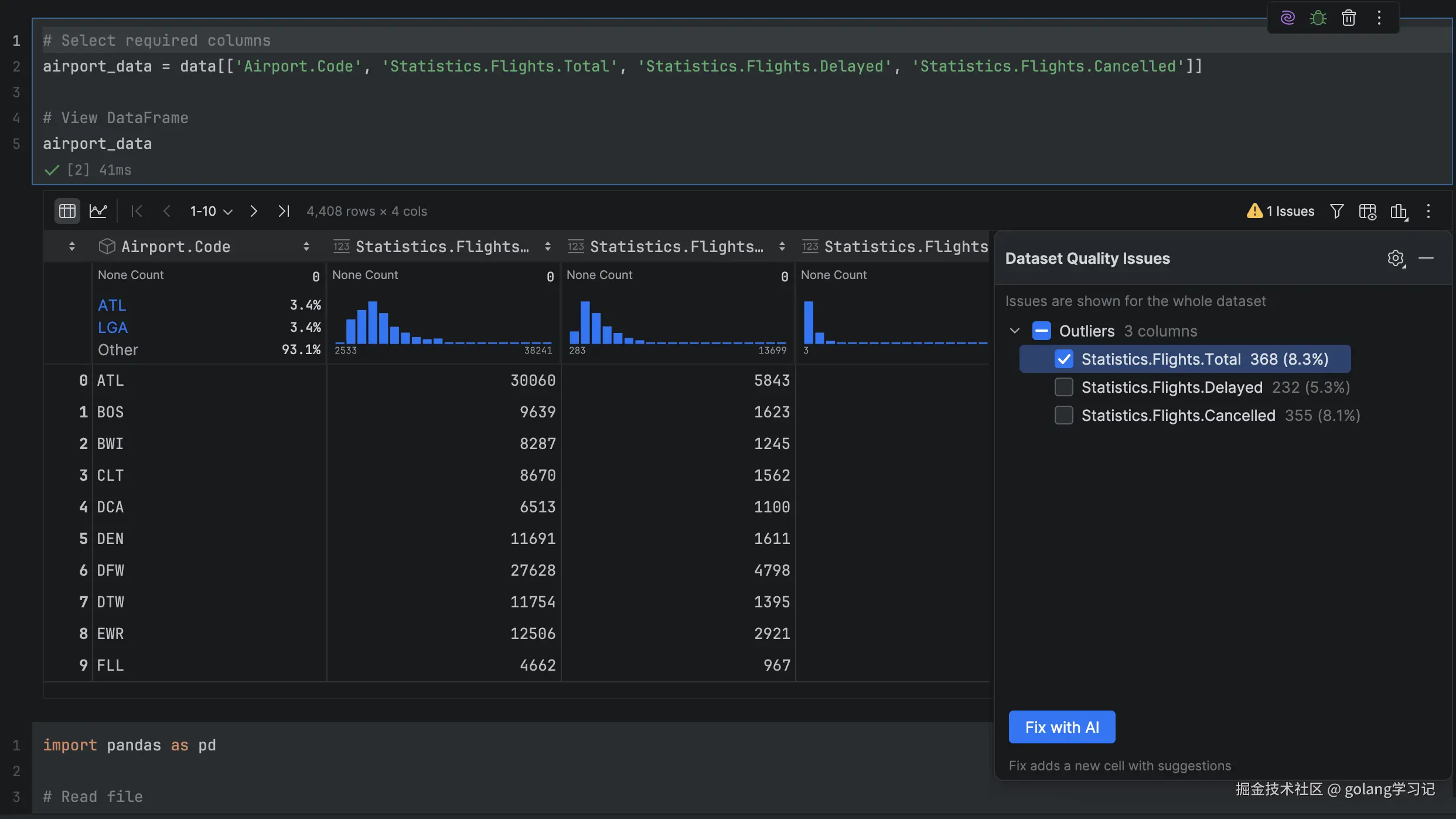Check Statistics.Flights.Cancelled outlier checkbox
1456x819 pixels.
coord(1064,415)
